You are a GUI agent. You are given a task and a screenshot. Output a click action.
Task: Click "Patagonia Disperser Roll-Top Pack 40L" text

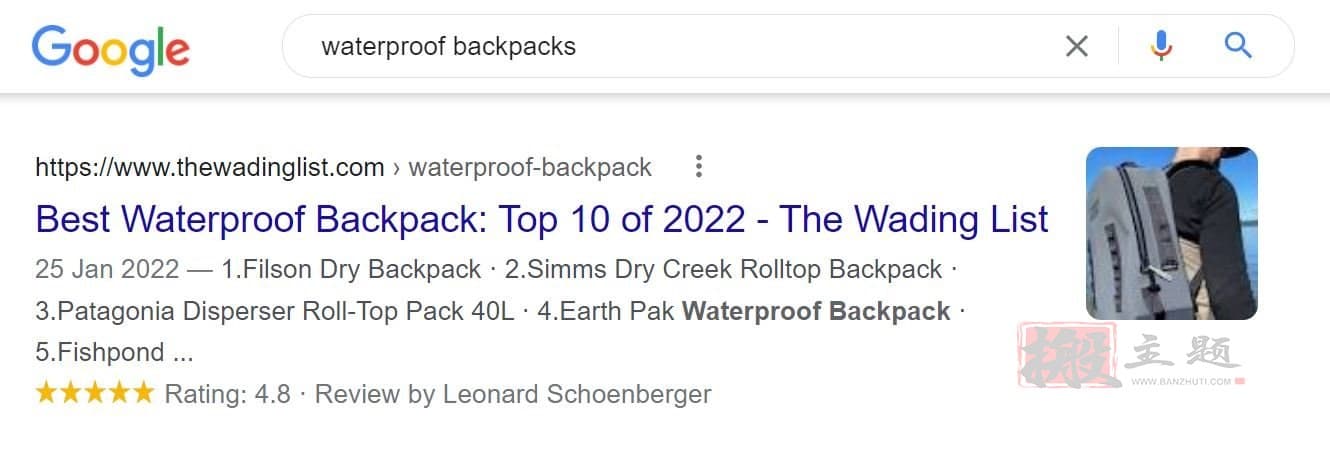point(286,312)
